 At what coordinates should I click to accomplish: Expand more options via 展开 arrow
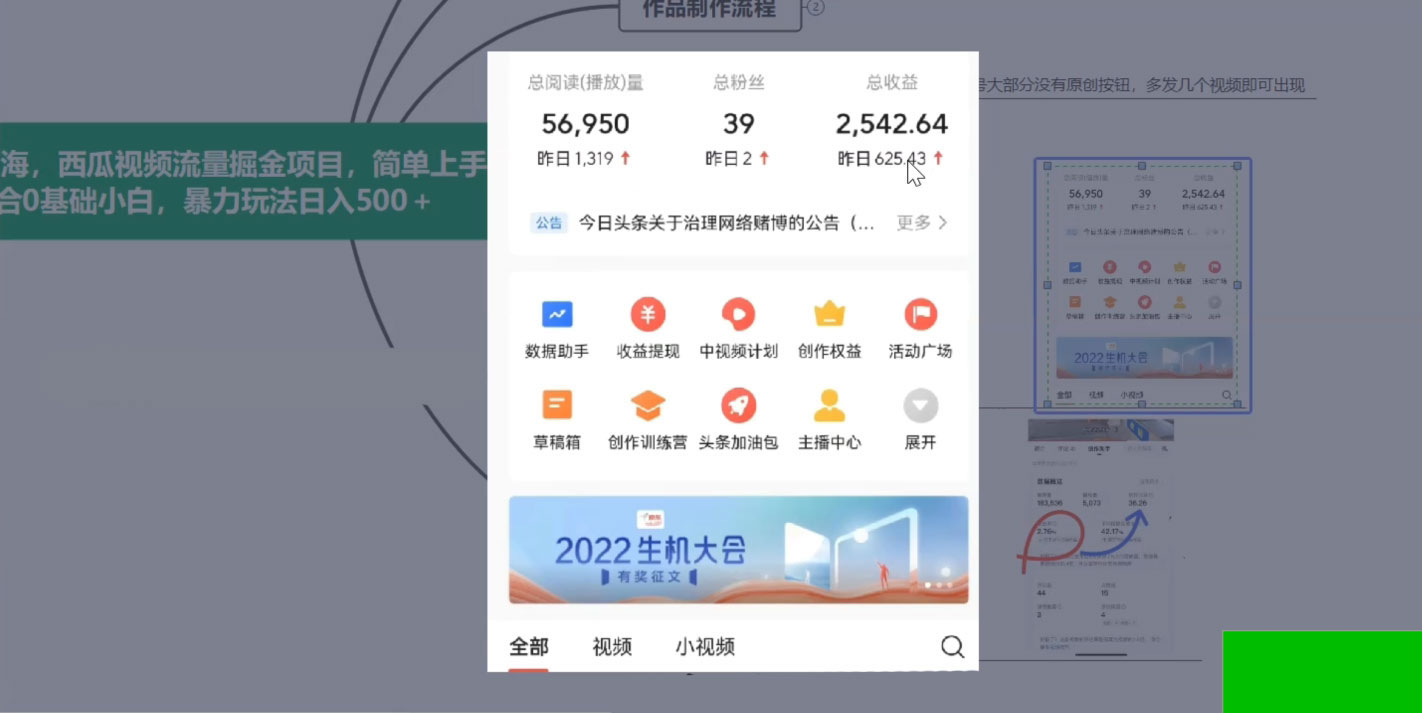pos(920,406)
